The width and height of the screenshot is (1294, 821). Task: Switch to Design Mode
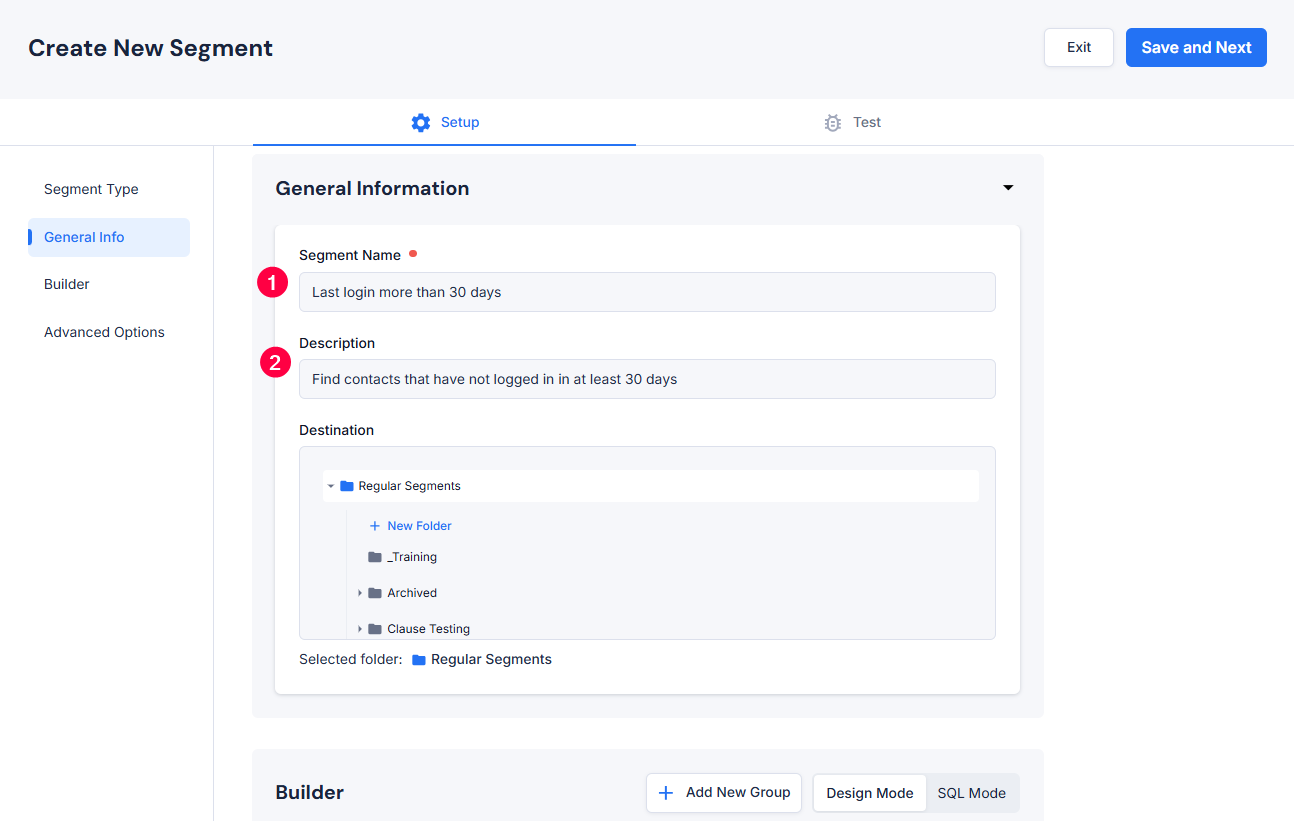[x=870, y=793]
